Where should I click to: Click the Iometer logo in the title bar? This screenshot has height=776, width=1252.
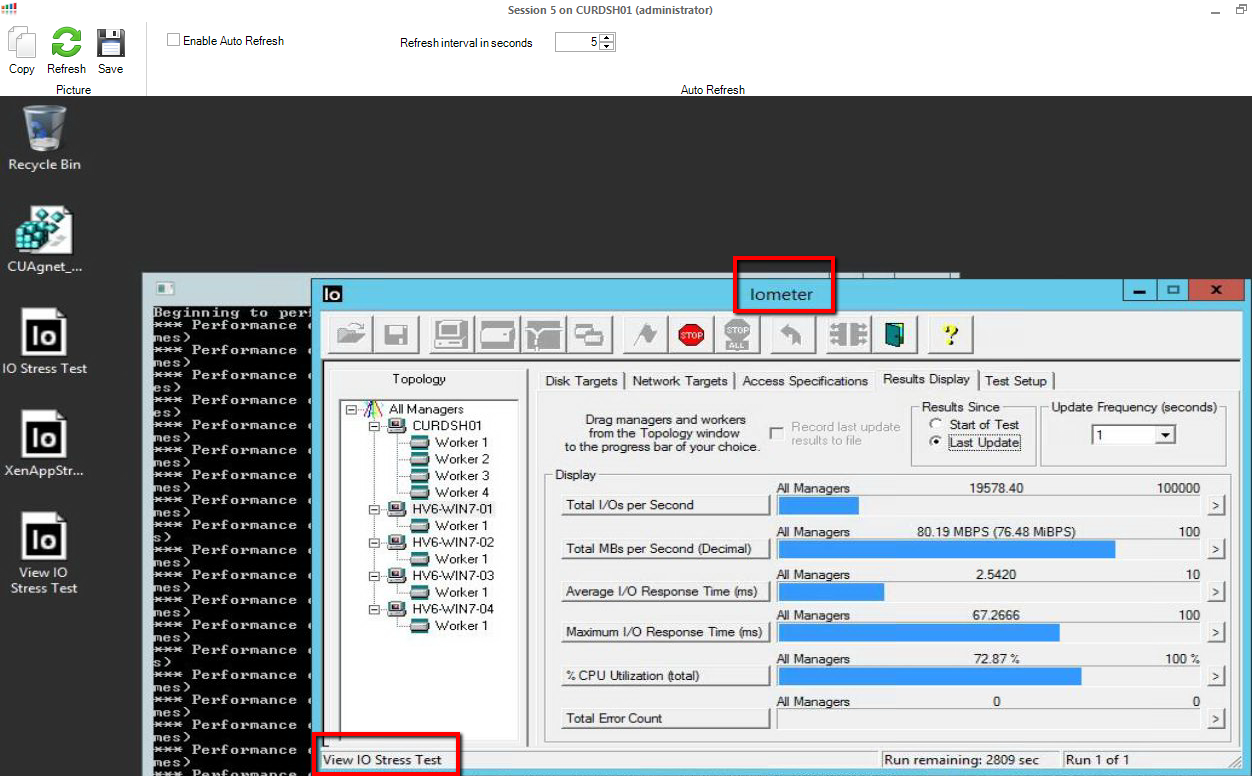(333, 294)
